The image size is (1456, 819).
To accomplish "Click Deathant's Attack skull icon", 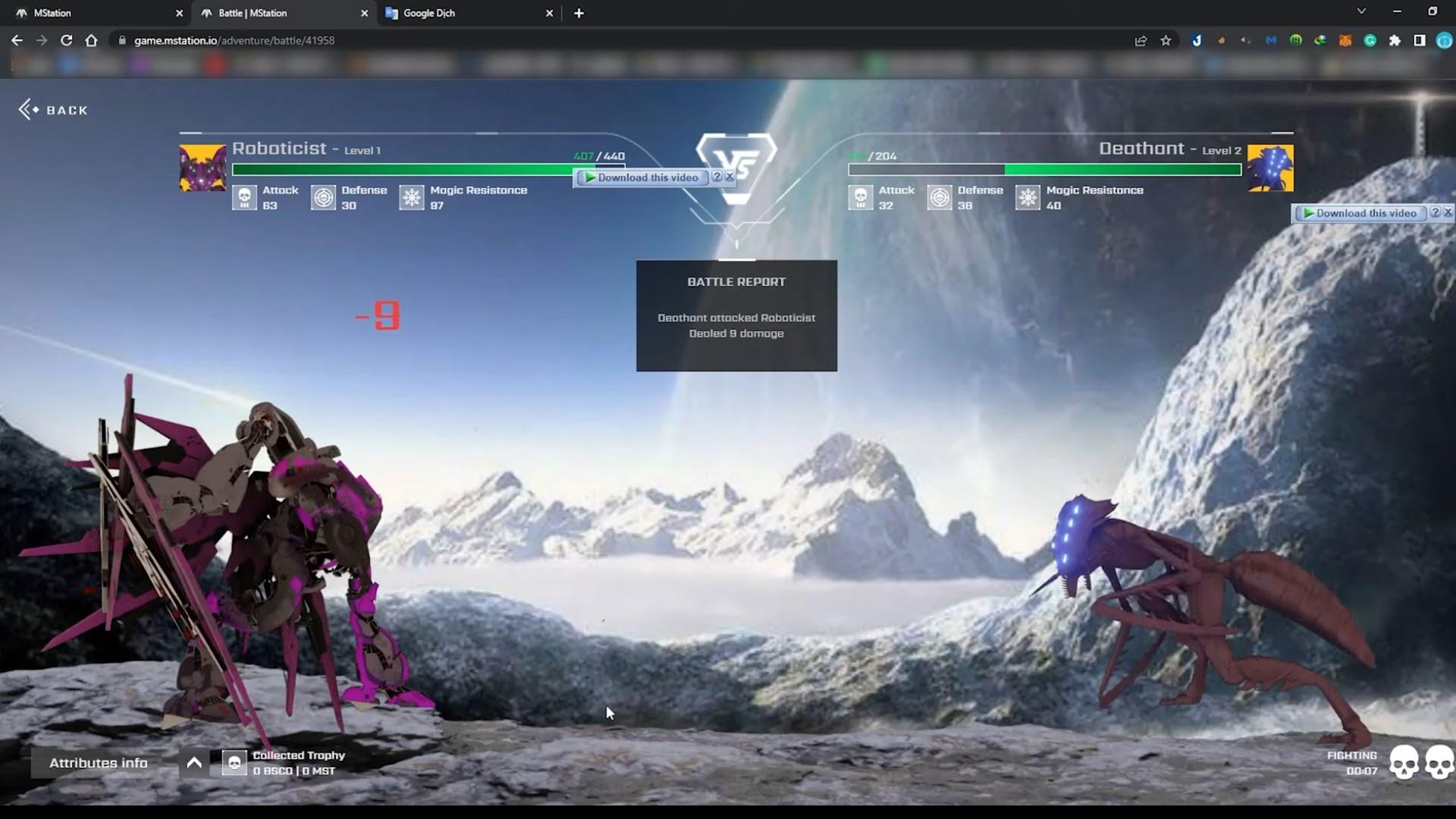I will click(861, 198).
